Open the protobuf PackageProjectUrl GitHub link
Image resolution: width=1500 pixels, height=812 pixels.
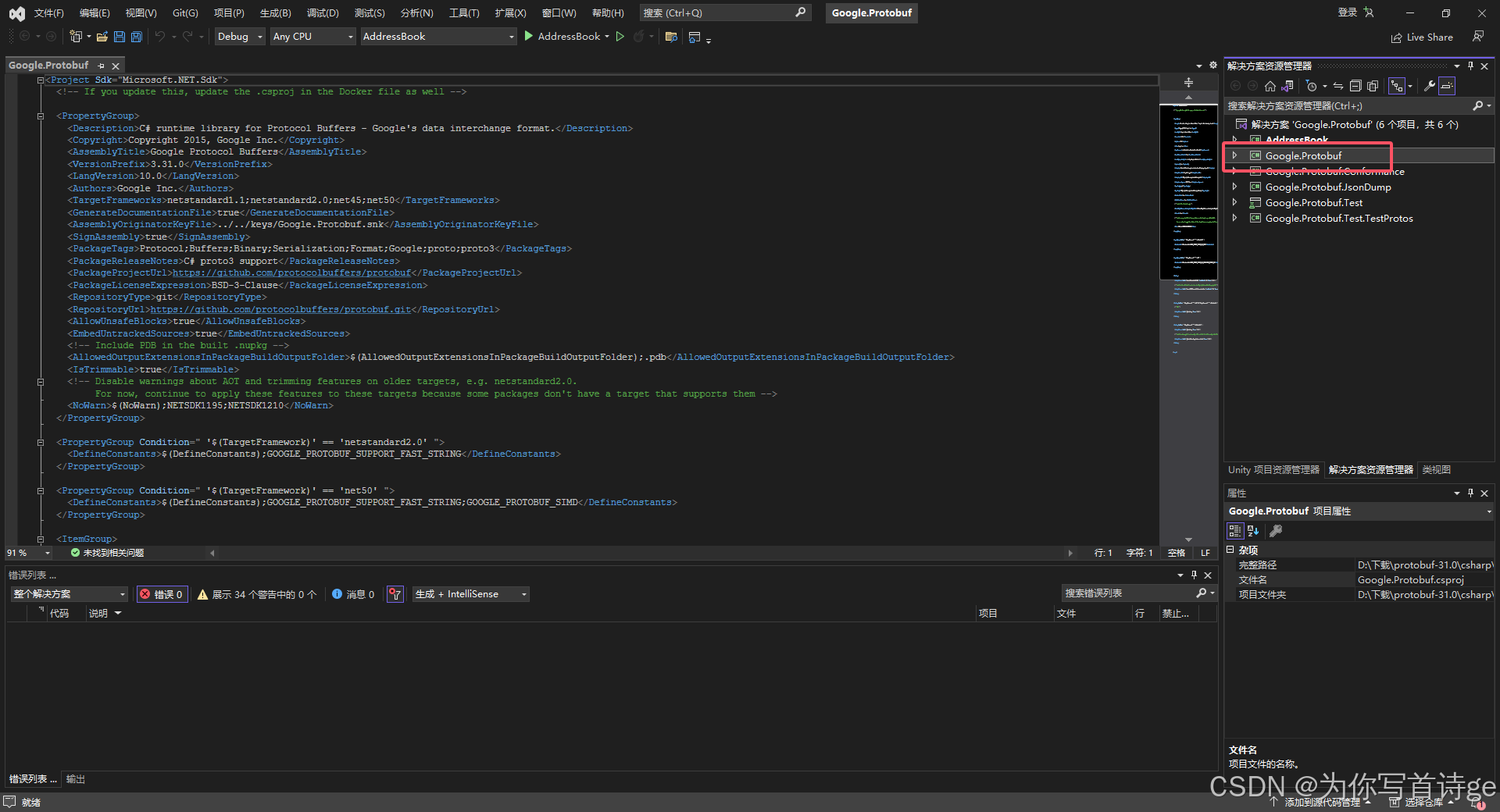click(291, 273)
